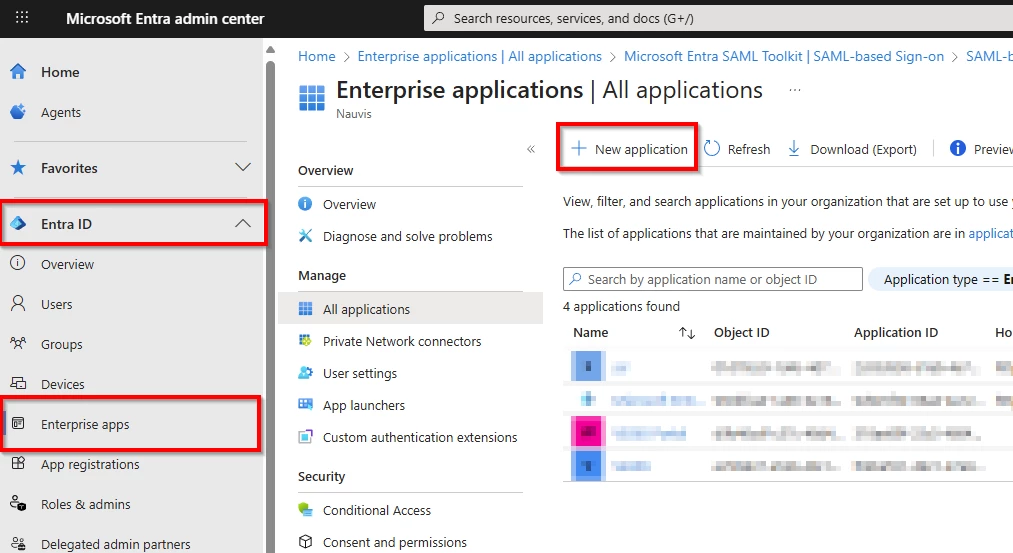Click the Object ID column header
1013x553 pixels.
pyautogui.click(x=741, y=333)
